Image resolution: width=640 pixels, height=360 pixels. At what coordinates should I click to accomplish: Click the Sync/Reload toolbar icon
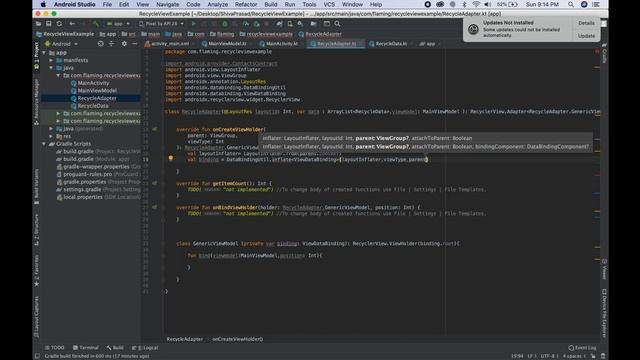point(59,24)
